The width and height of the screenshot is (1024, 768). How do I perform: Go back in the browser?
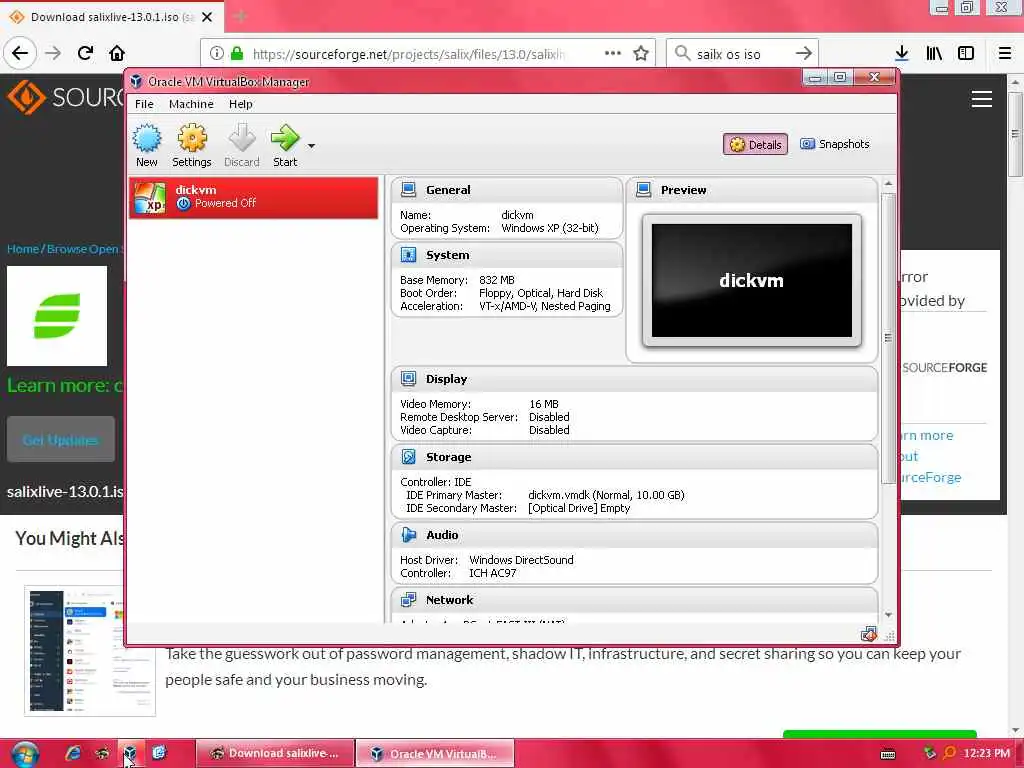coord(20,53)
